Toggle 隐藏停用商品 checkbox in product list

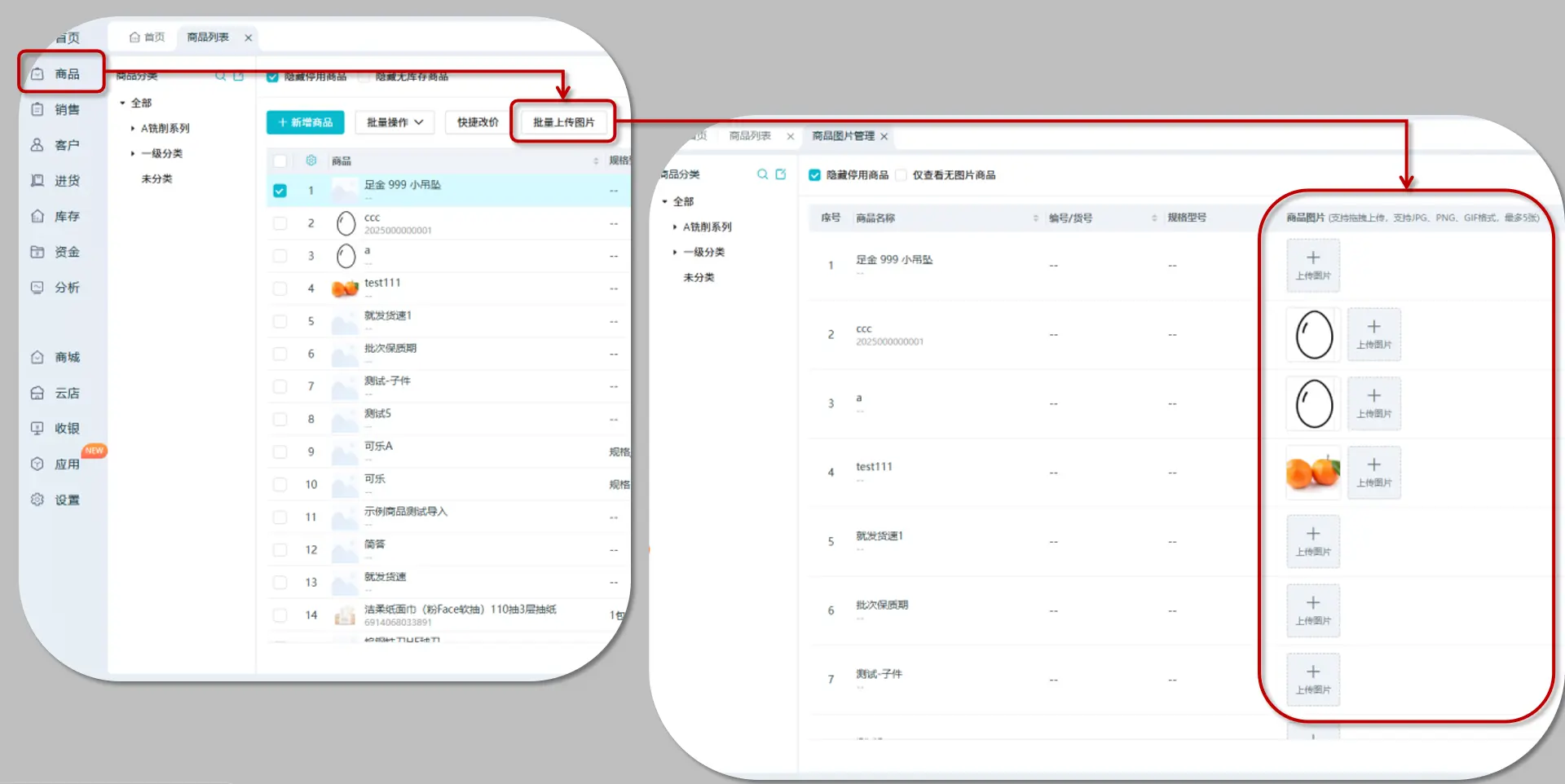(273, 77)
